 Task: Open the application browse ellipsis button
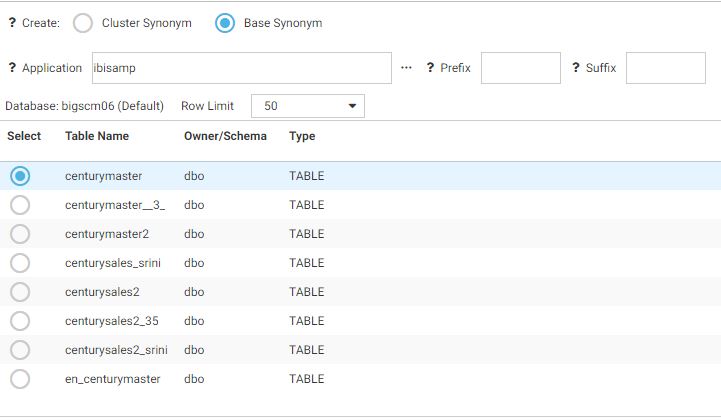[406, 68]
